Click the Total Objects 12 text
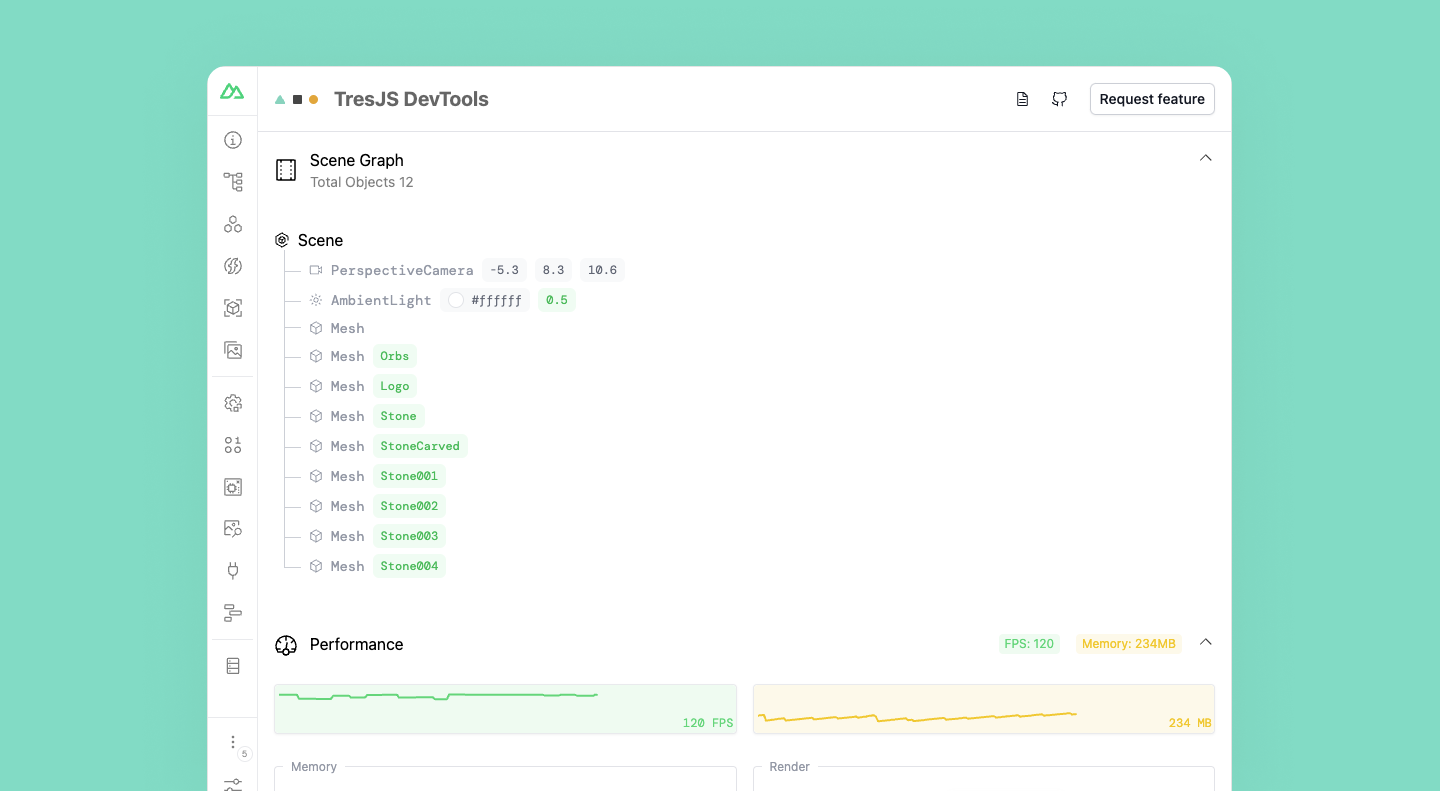The height and width of the screenshot is (791, 1440). (361, 182)
